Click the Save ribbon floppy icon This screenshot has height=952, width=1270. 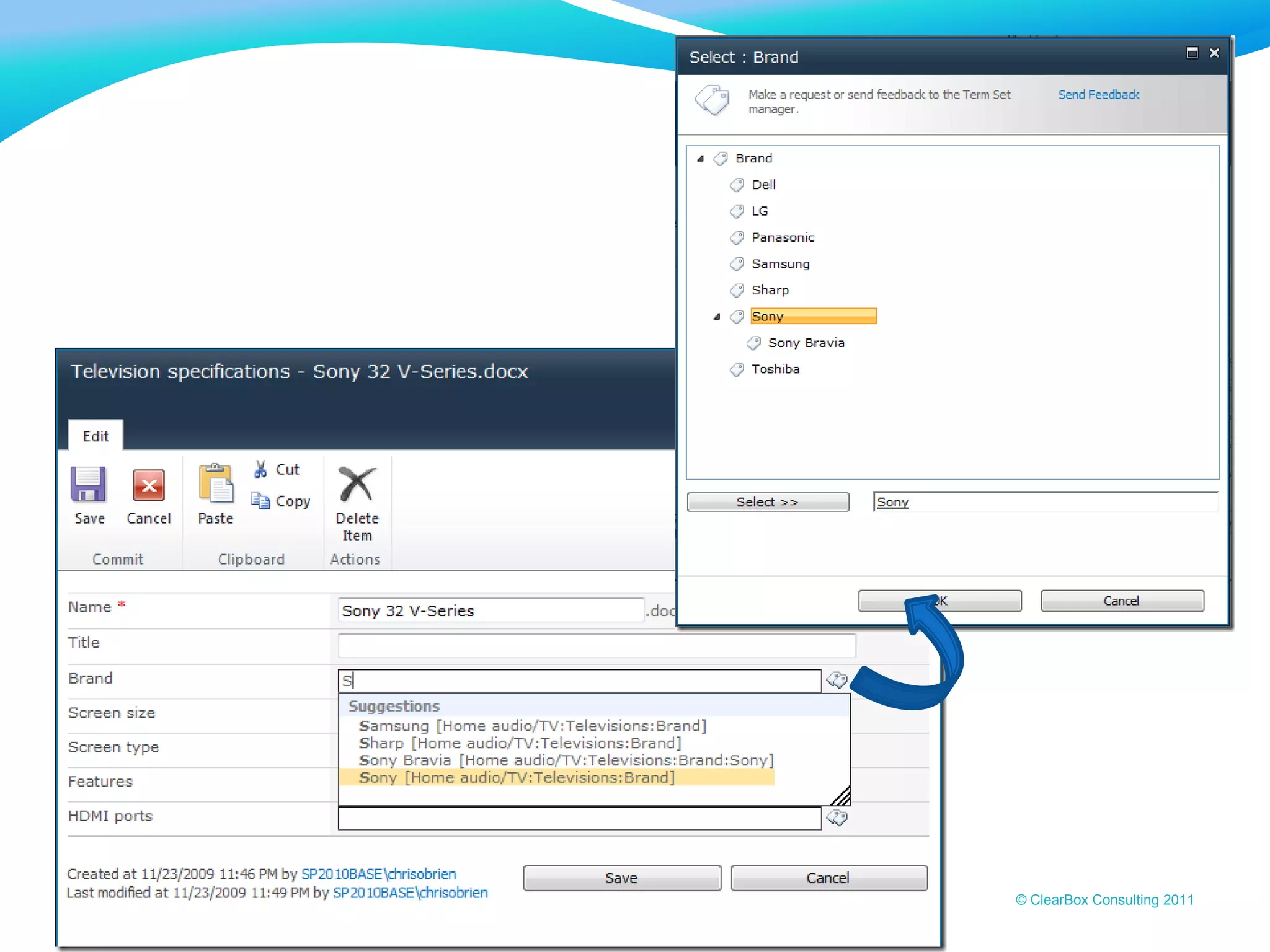tap(88, 484)
